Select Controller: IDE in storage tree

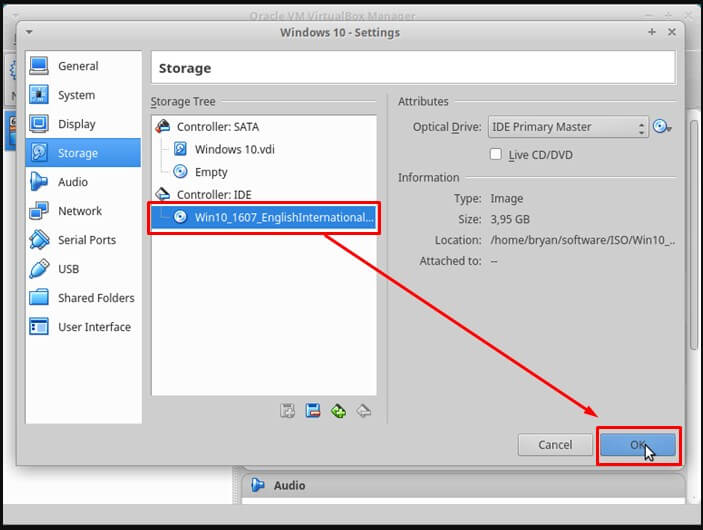click(x=264, y=195)
